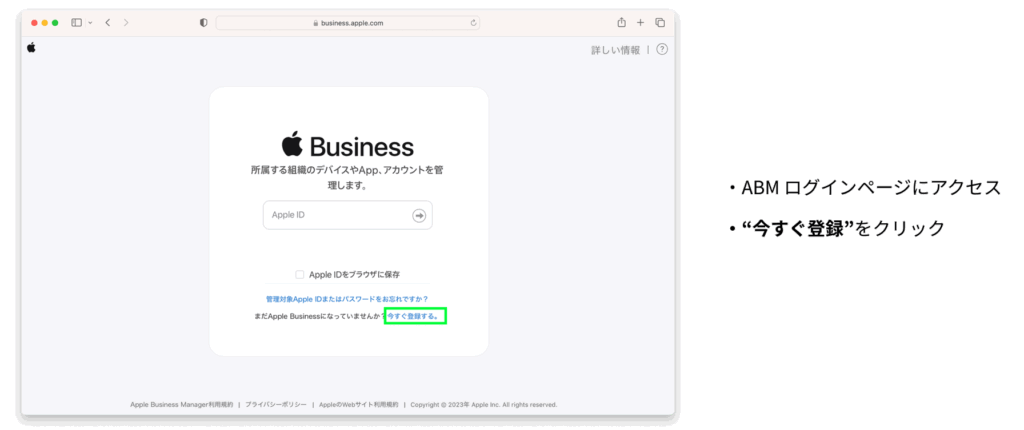
Task: Click the help question mark icon
Action: click(662, 50)
